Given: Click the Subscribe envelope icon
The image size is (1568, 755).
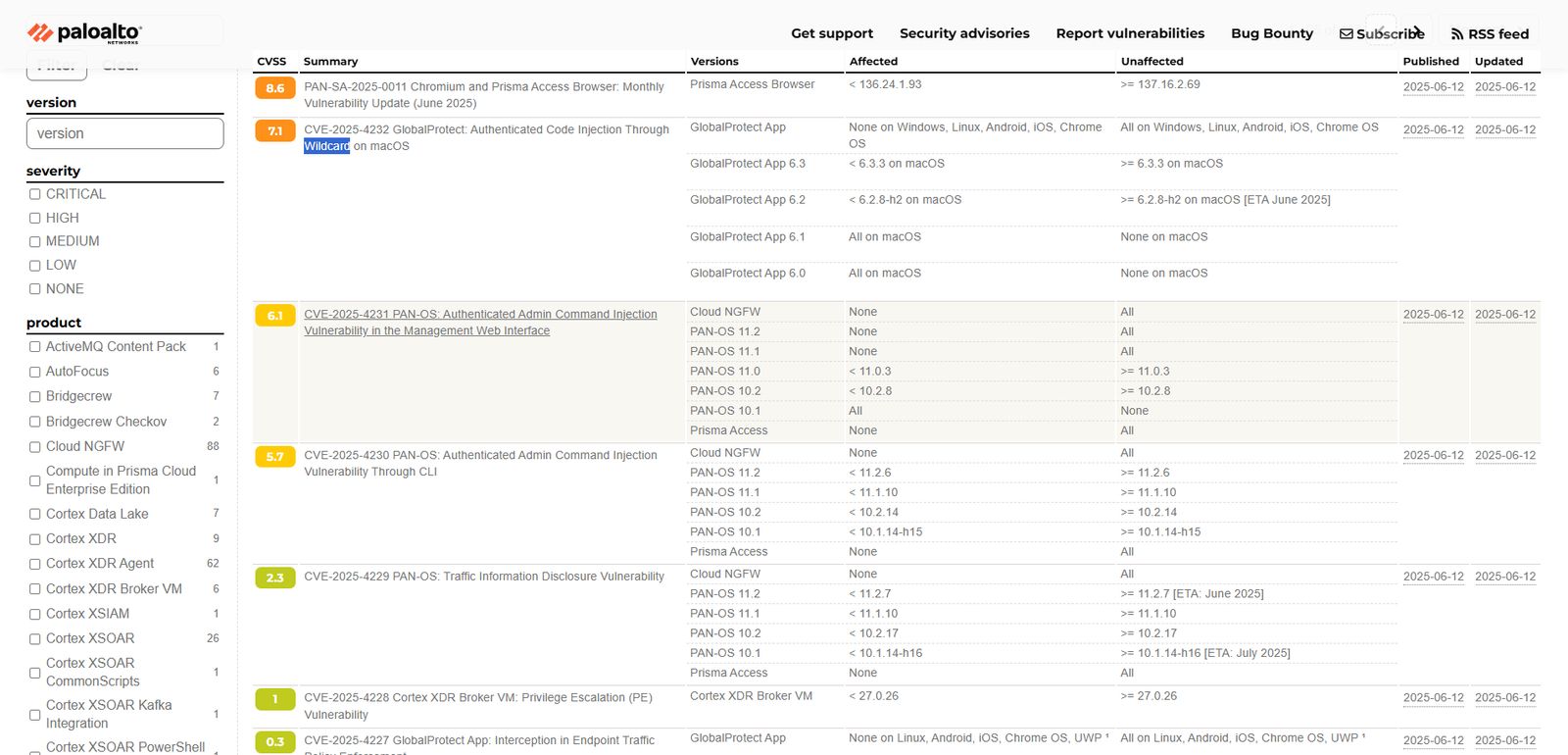Looking at the screenshot, I should (x=1347, y=34).
